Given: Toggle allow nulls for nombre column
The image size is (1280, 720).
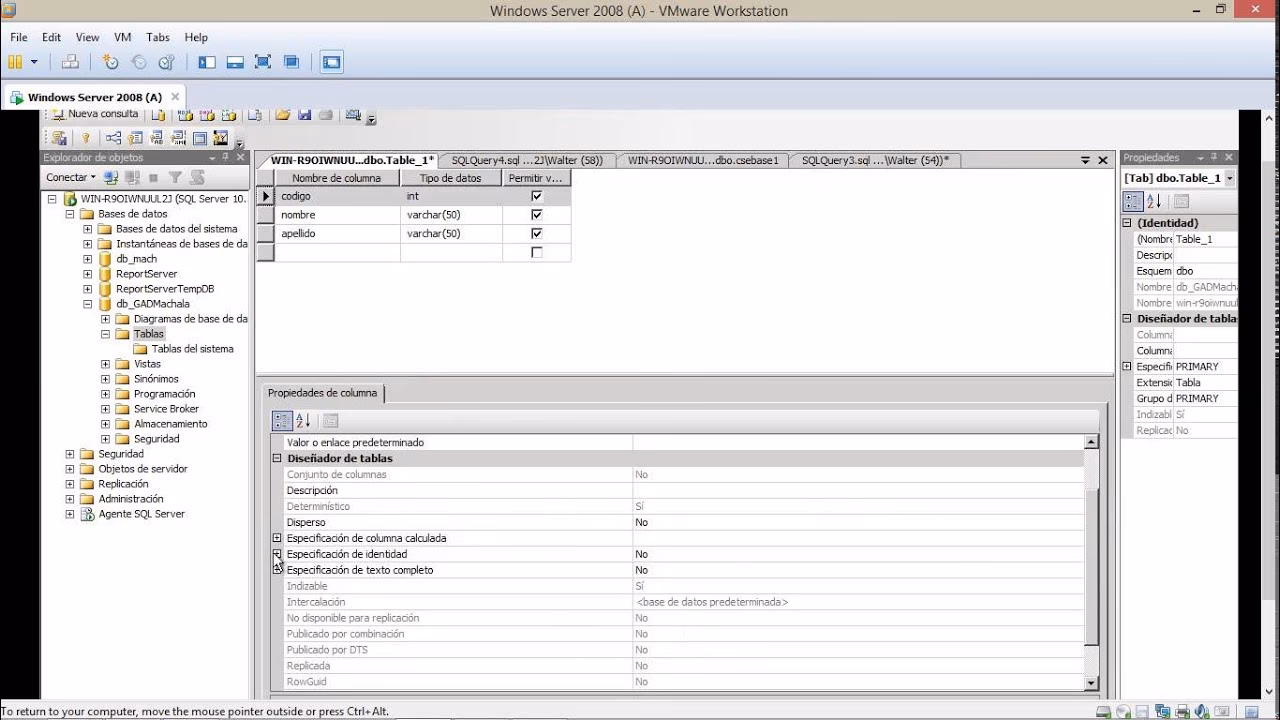Looking at the screenshot, I should pos(537,215).
